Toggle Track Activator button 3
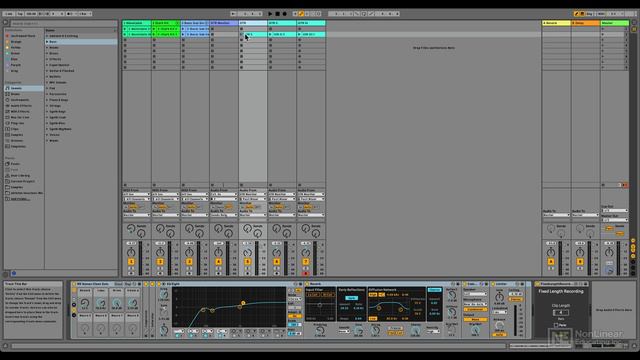The image size is (640, 360). pos(189,262)
